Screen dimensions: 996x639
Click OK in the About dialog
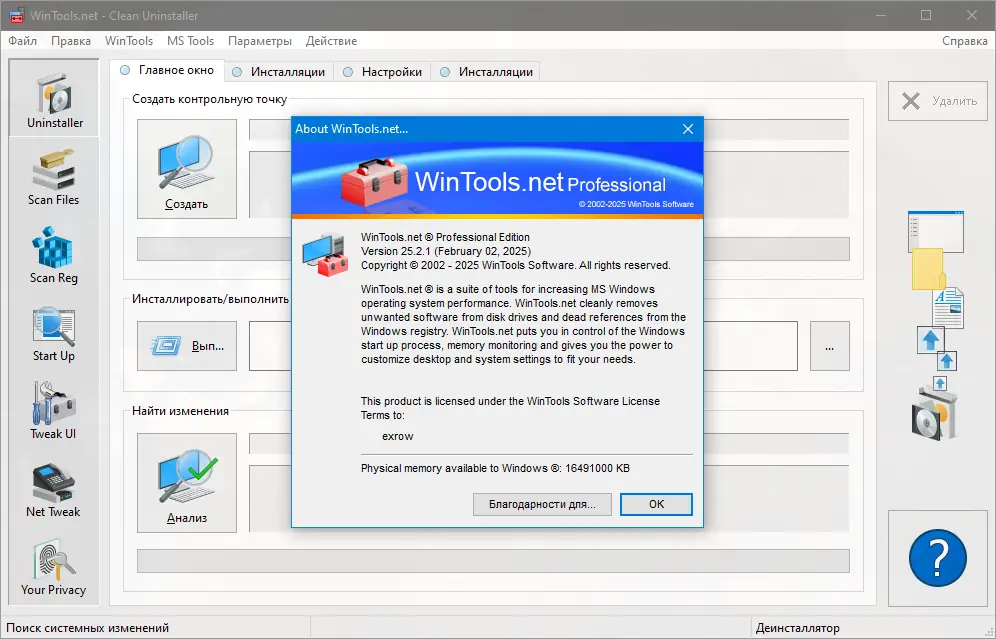[656, 504]
